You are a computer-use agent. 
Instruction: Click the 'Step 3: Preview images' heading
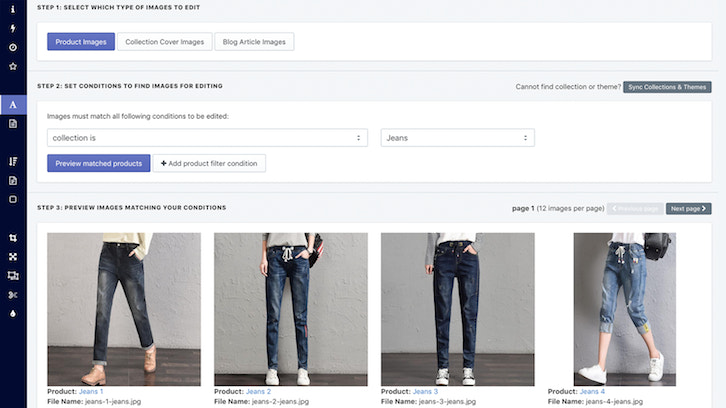click(132, 207)
